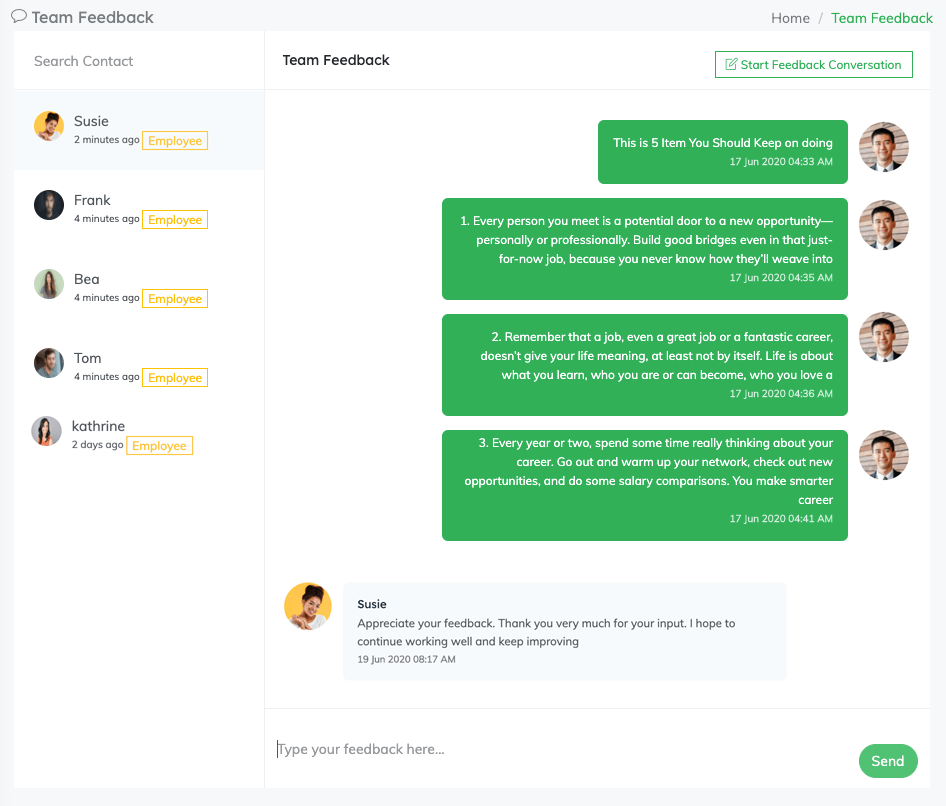Select the Bea contact name
This screenshot has height=806, width=946.
point(87,279)
